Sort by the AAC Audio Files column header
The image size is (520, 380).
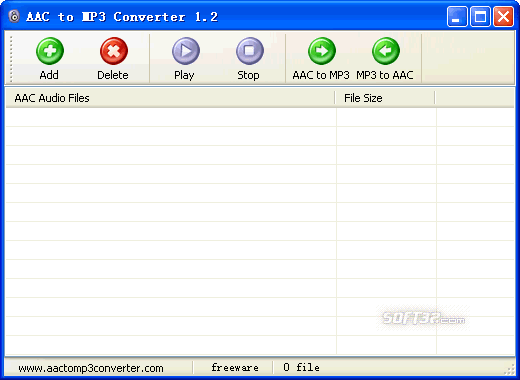point(170,98)
